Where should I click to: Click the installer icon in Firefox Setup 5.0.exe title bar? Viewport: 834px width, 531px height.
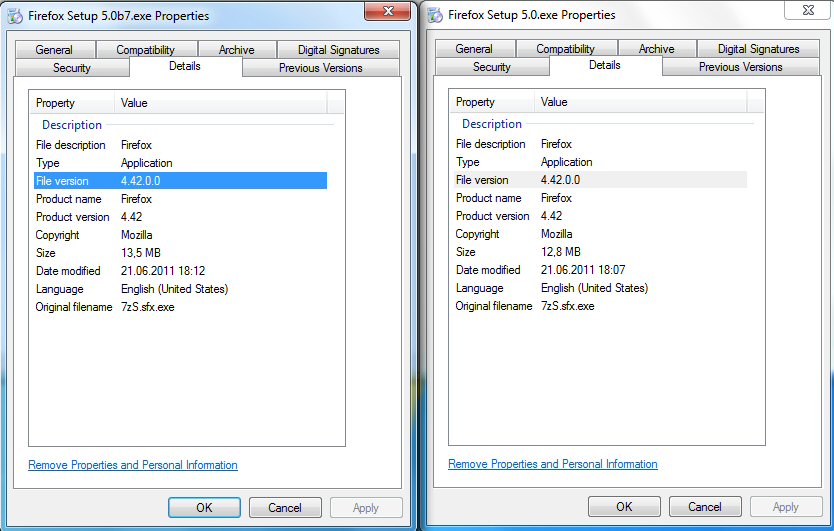tap(435, 15)
